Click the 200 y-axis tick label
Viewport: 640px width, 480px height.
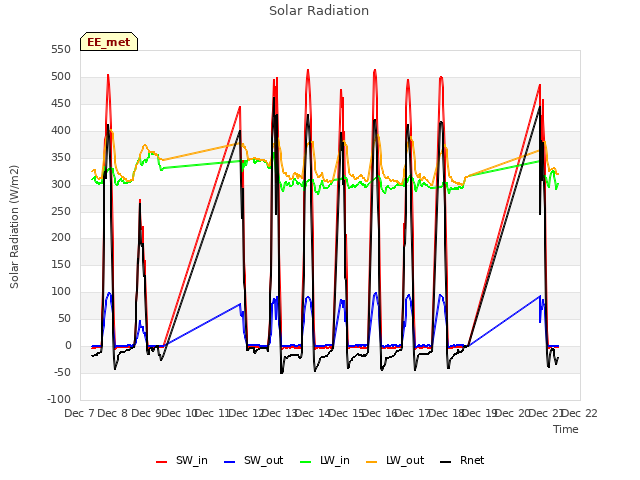tap(61, 237)
